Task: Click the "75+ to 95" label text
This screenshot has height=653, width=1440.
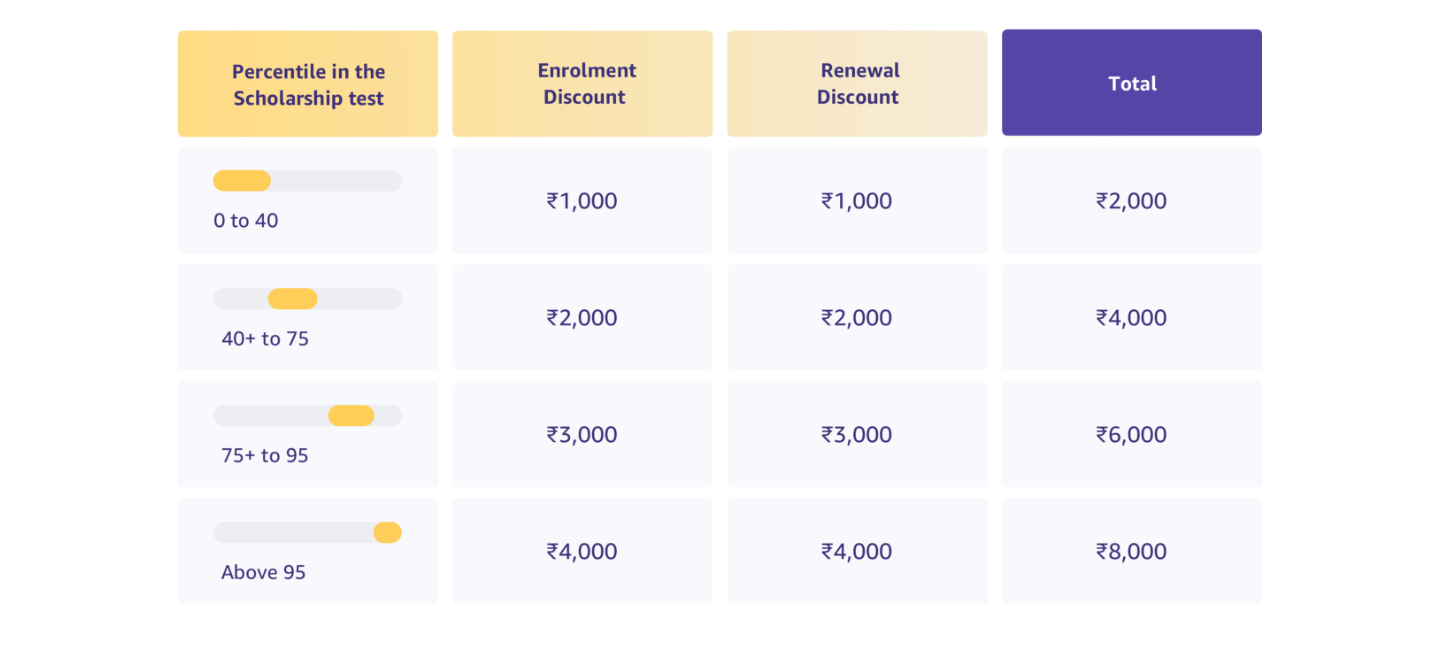Action: 265,456
